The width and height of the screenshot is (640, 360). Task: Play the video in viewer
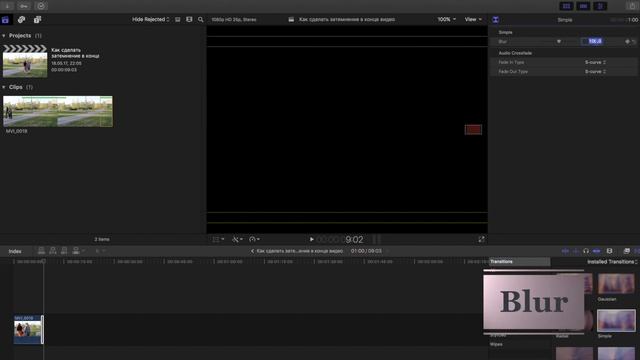pos(311,240)
